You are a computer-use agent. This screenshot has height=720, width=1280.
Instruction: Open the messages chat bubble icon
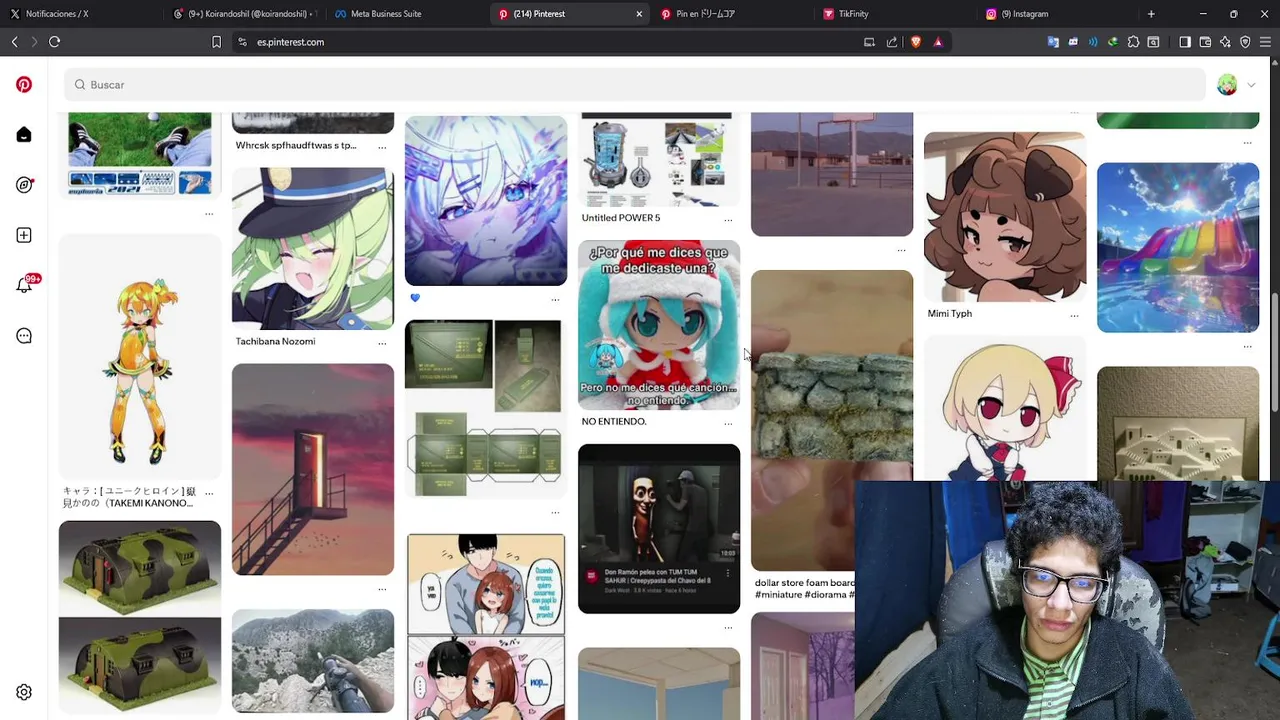(24, 336)
